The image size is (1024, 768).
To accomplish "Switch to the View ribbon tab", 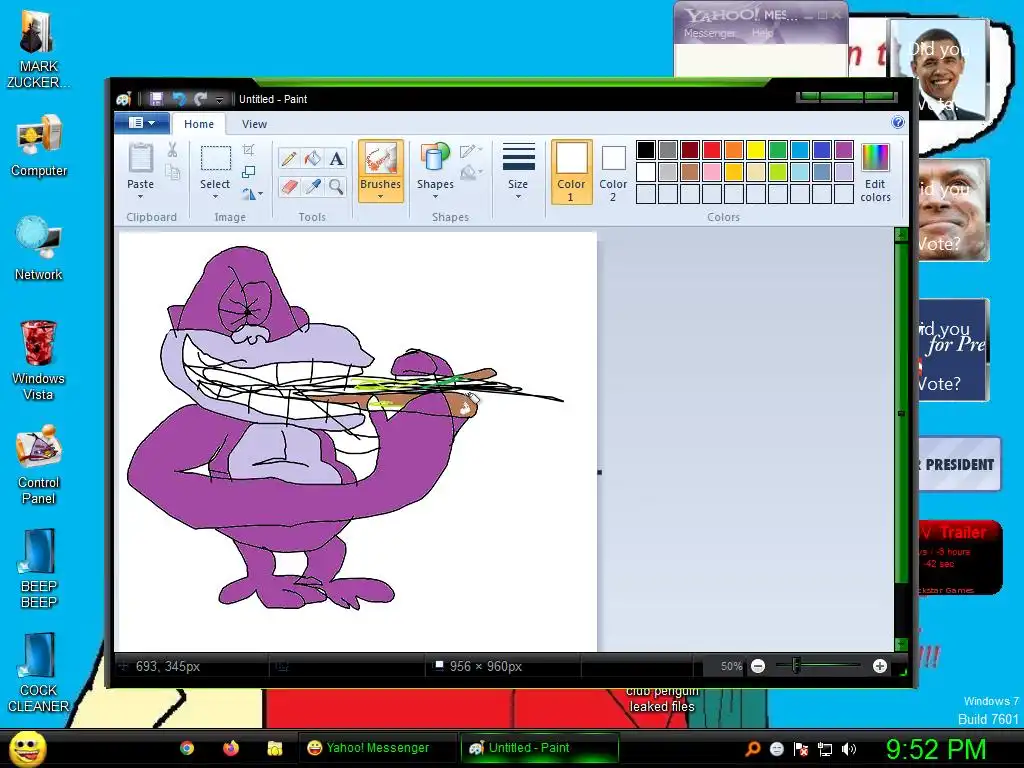I will pyautogui.click(x=254, y=124).
